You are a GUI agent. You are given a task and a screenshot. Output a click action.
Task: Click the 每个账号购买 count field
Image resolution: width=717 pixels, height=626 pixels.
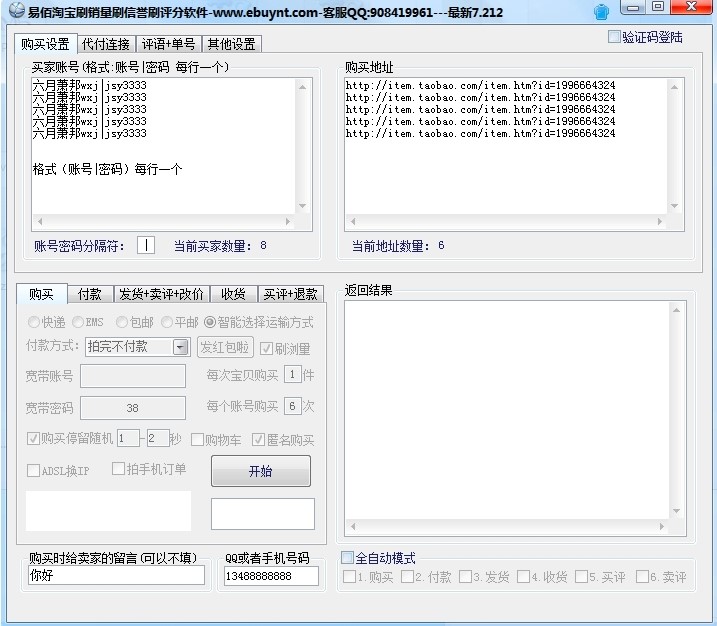tap(293, 406)
